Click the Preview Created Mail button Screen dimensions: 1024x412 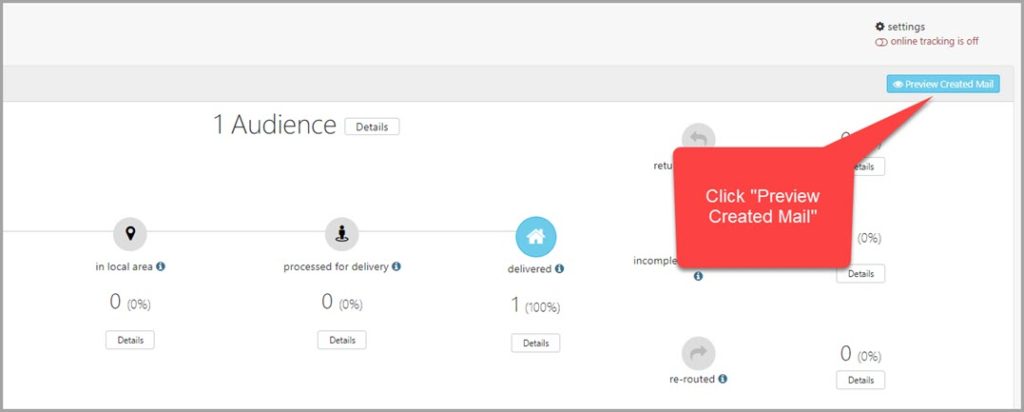tap(942, 84)
